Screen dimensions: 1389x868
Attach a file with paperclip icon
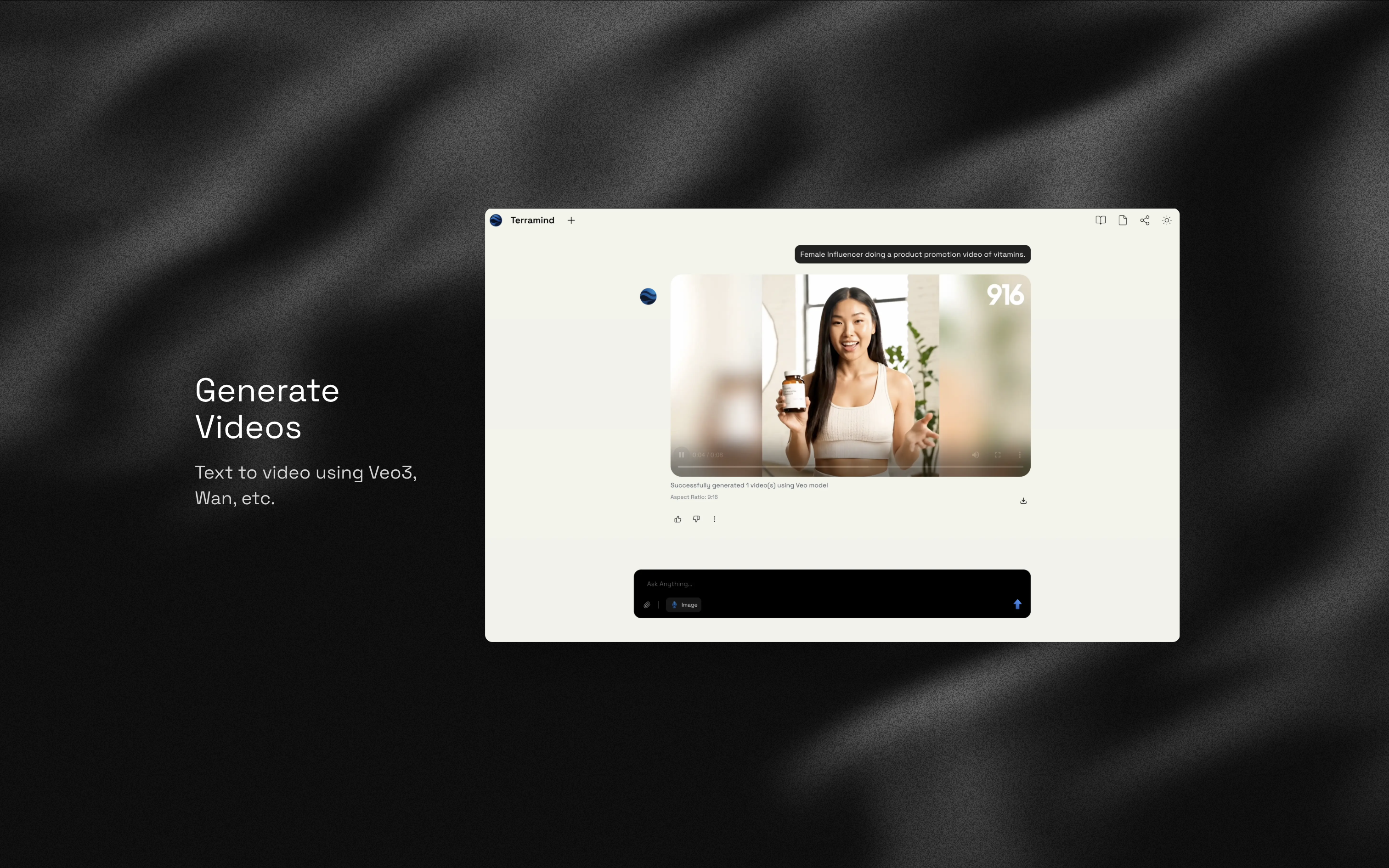click(647, 605)
